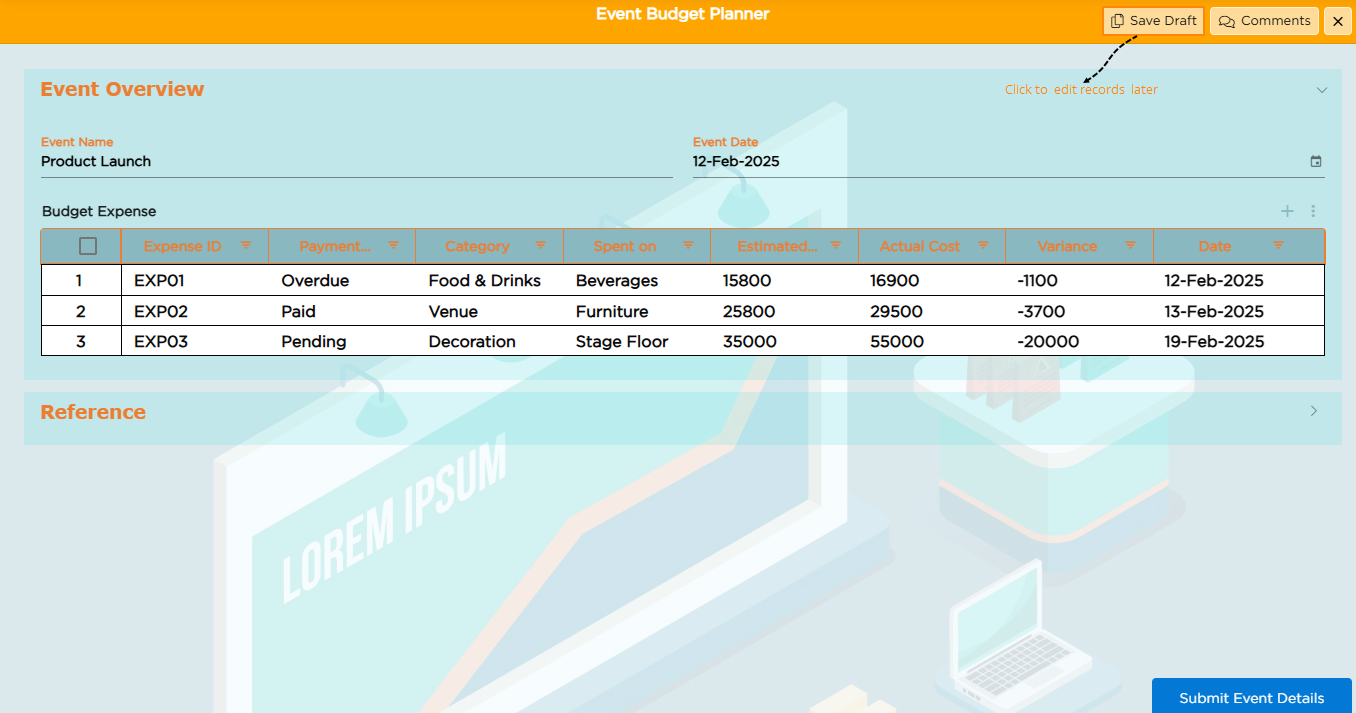Click the filter icon in Expense ID column
Screen dimensions: 1356x713
coord(246,246)
